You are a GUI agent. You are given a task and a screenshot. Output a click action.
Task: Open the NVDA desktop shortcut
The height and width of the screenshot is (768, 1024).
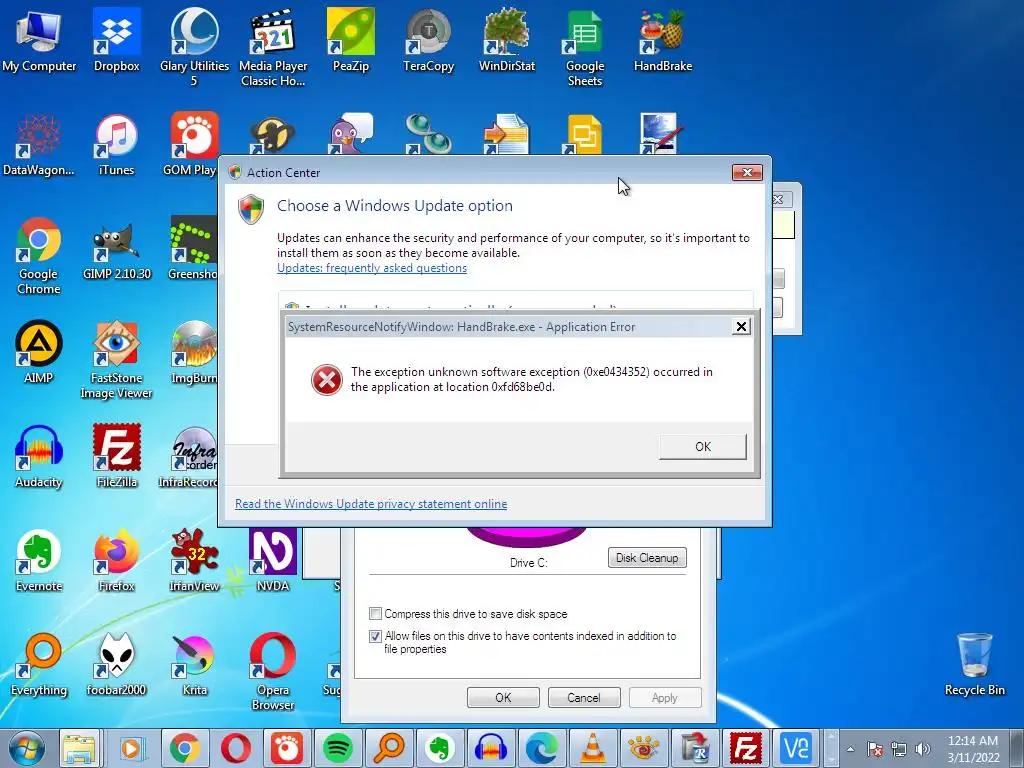click(x=272, y=561)
